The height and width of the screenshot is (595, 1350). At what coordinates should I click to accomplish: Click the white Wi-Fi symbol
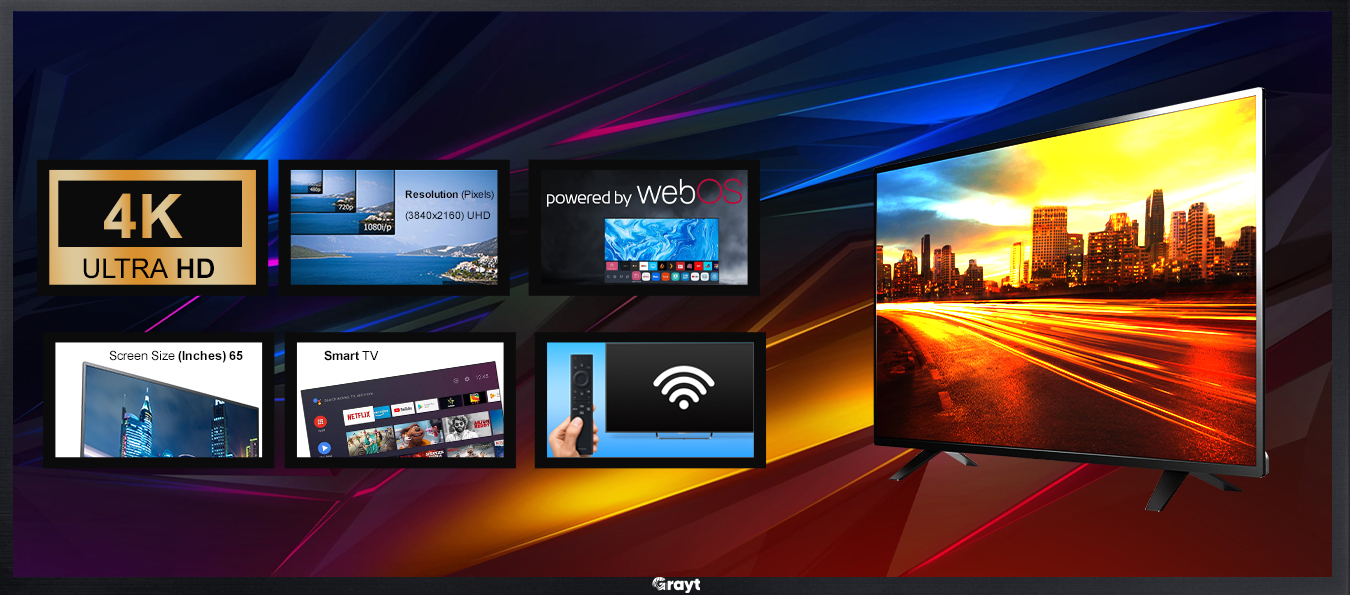pos(683,387)
